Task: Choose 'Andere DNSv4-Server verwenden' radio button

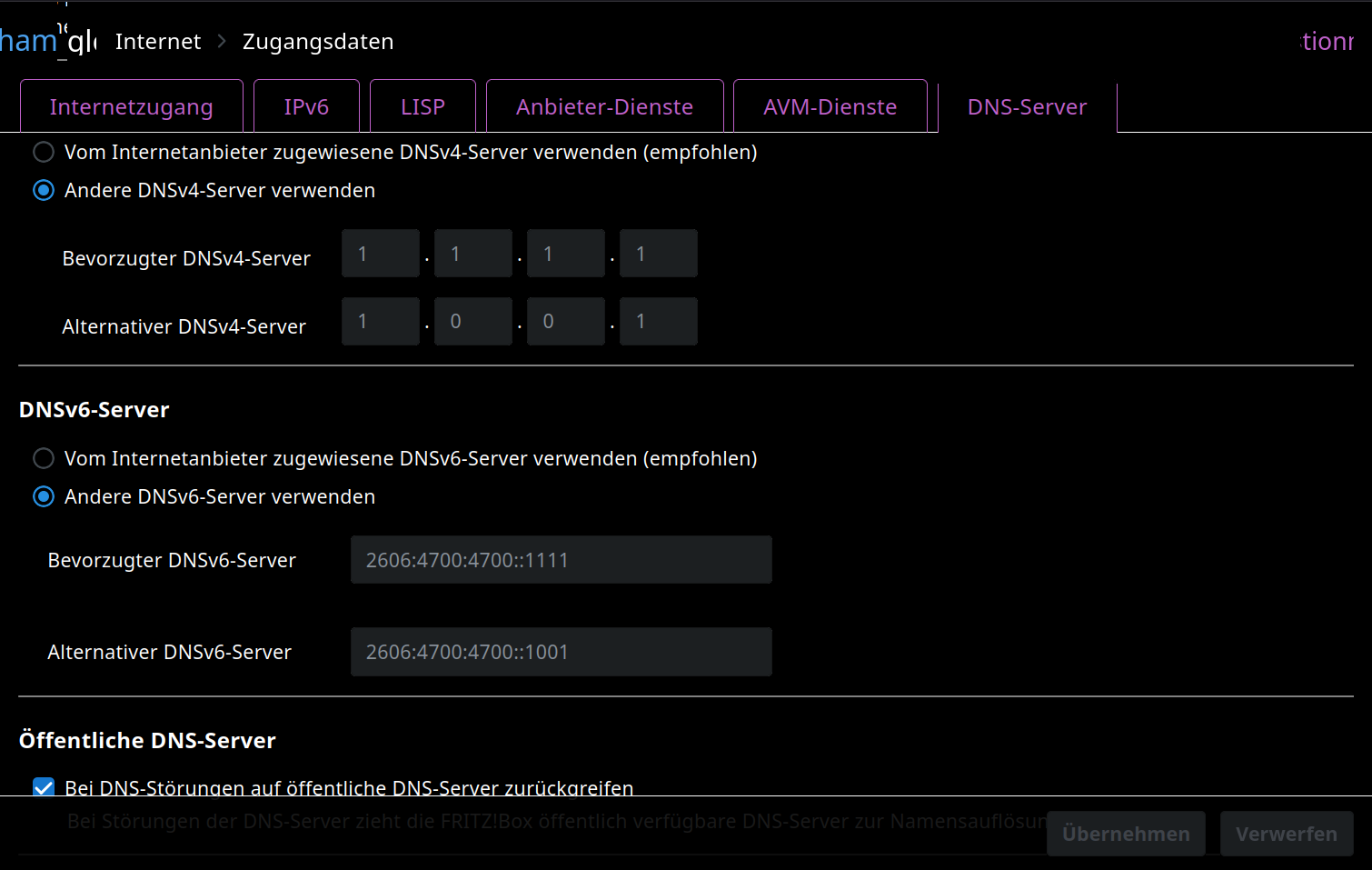Action: [44, 190]
